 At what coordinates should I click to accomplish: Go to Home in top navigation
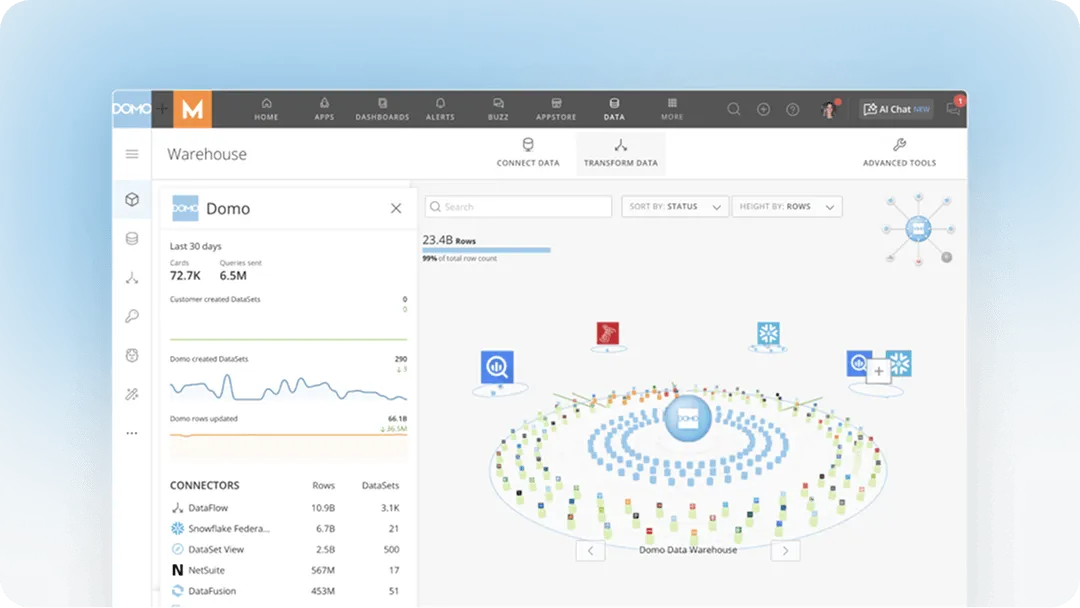pyautogui.click(x=266, y=109)
